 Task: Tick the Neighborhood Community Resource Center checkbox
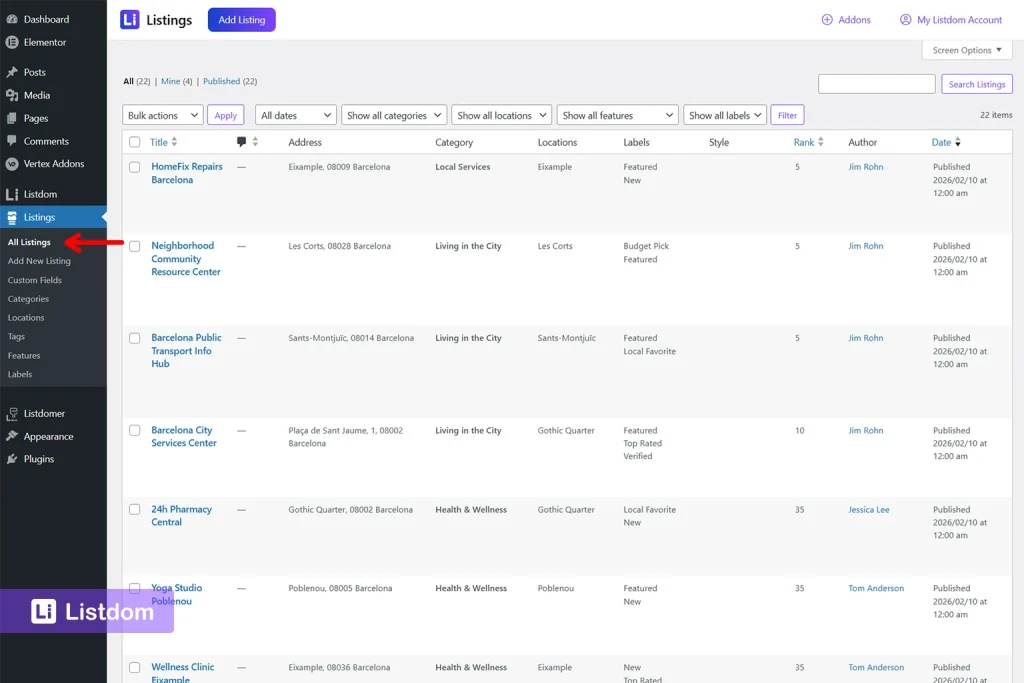(135, 246)
